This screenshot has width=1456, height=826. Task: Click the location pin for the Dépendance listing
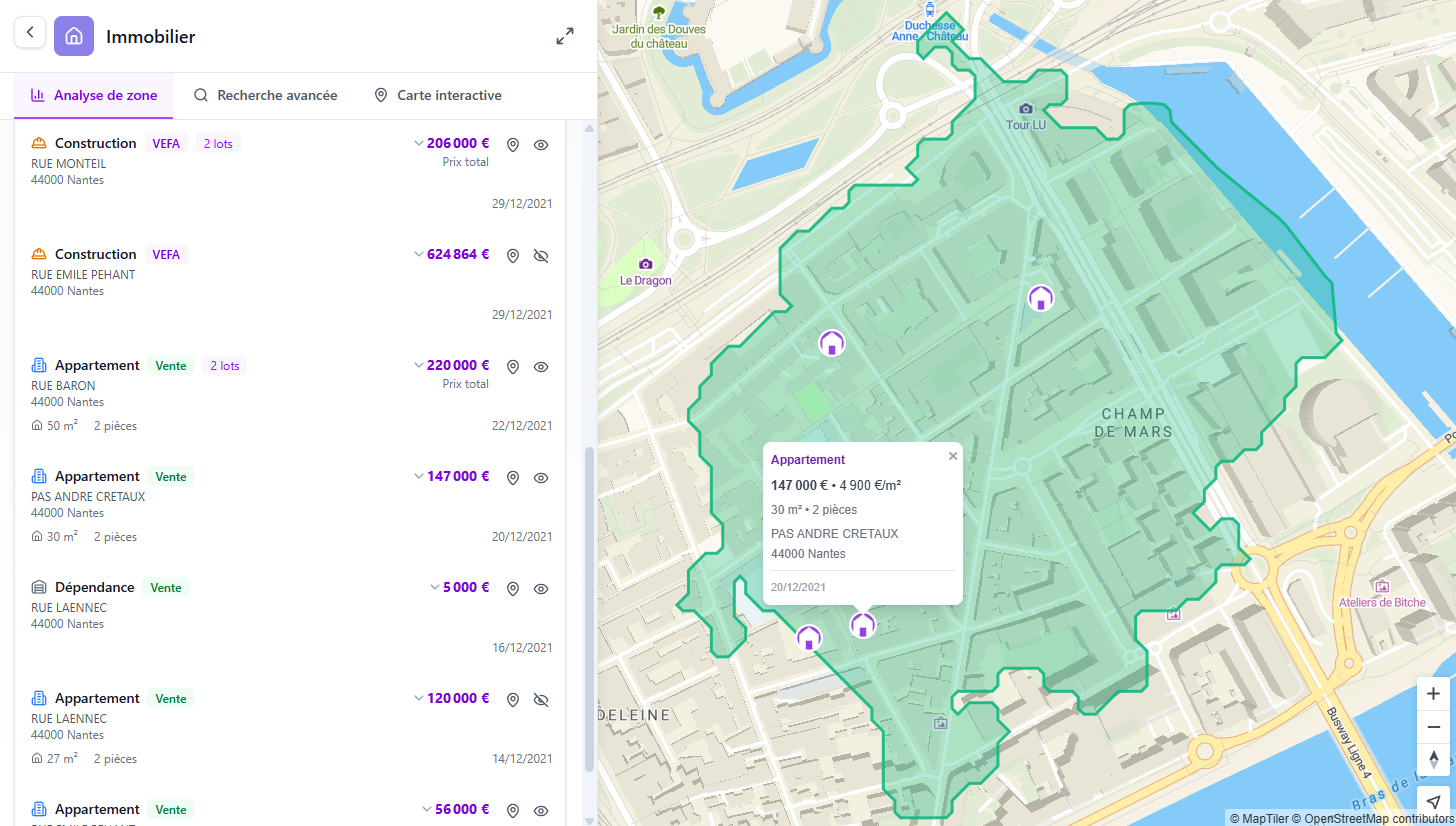tap(513, 588)
